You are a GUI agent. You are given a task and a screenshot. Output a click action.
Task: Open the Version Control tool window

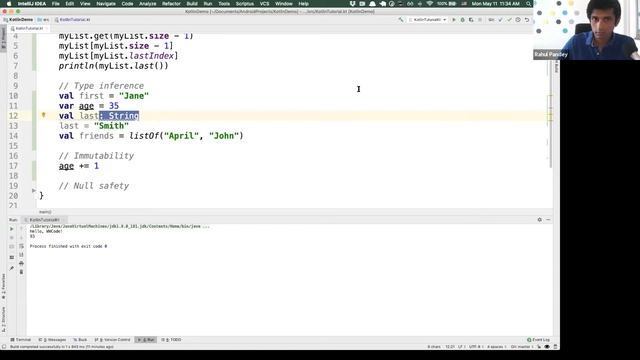pos(112,340)
